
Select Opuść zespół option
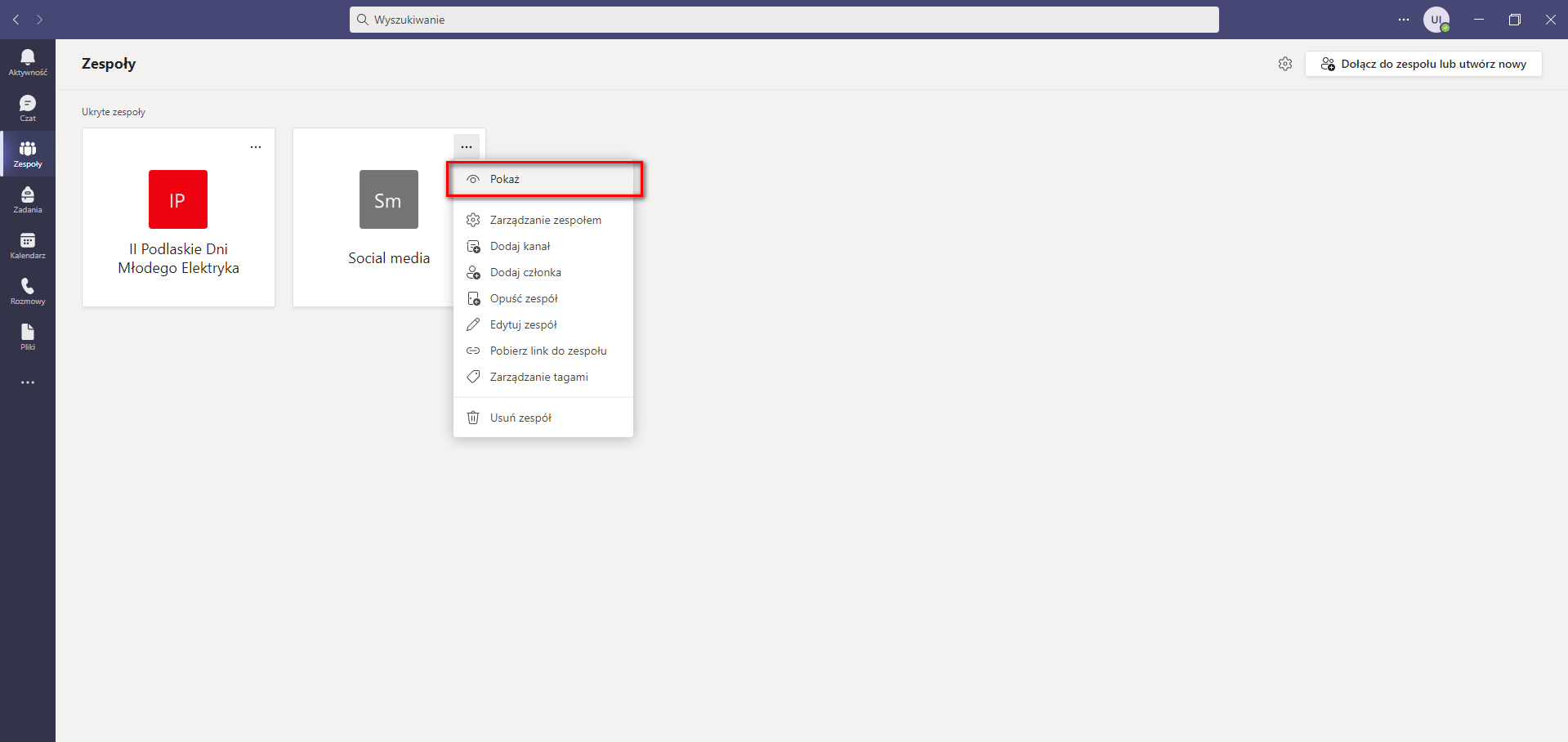(x=543, y=298)
